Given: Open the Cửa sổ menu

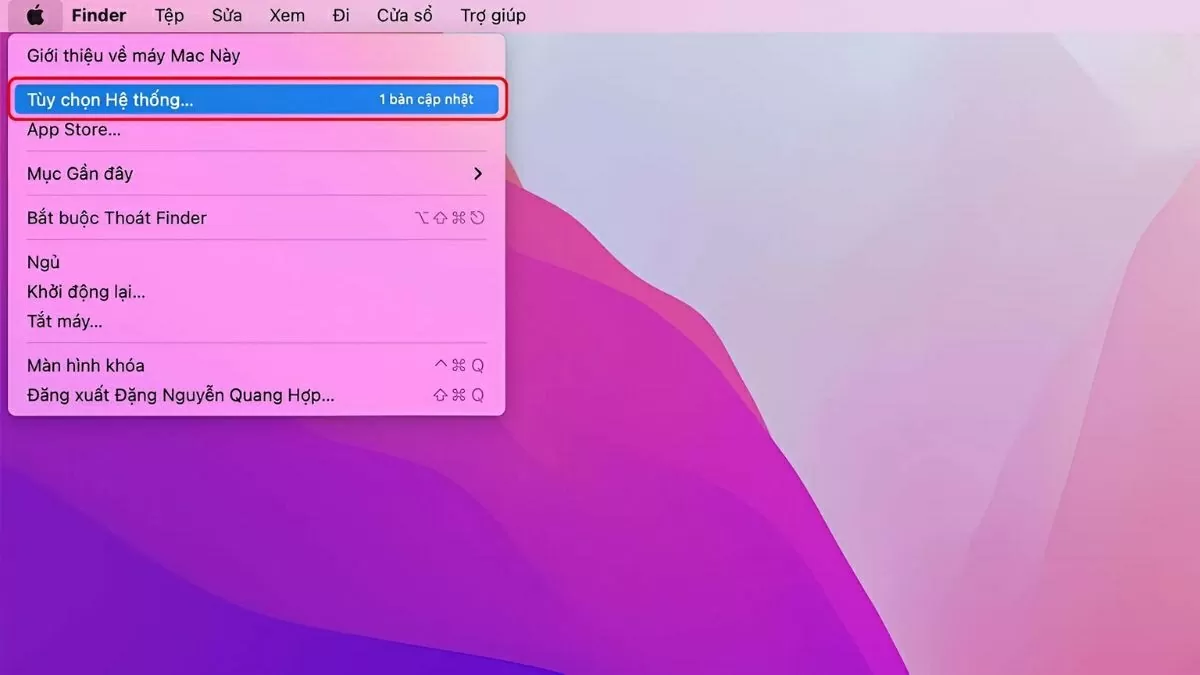Looking at the screenshot, I should click(x=404, y=15).
